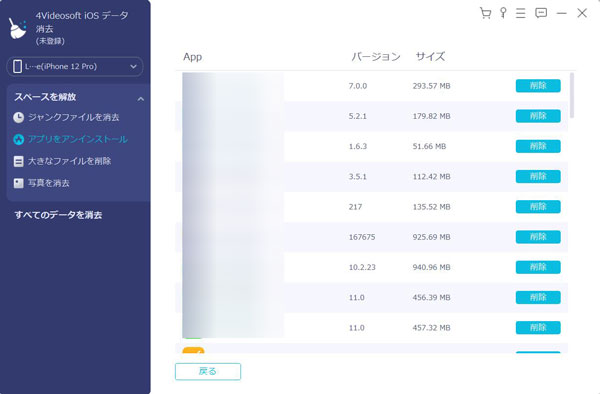Screen dimensions: 600x394
Task: Select 写真を消去 menu item
Action: pyautogui.click(x=49, y=183)
